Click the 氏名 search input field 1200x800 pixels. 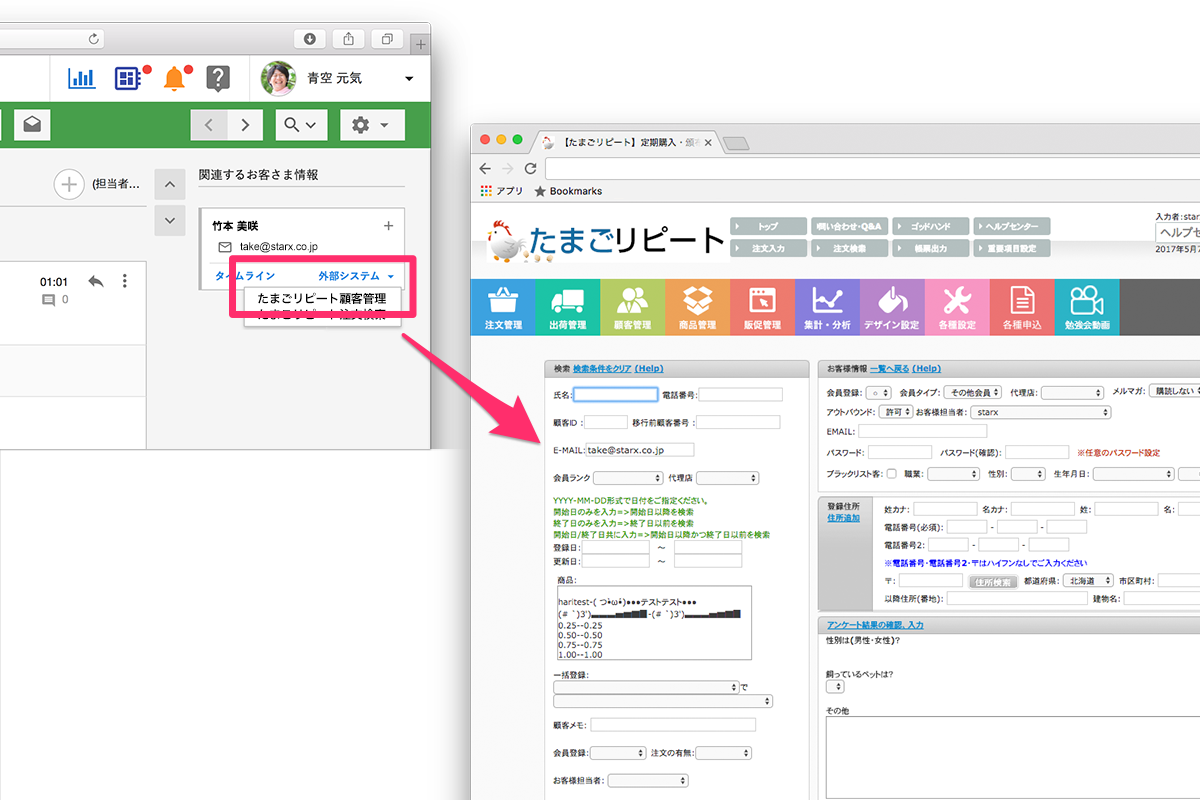(616, 395)
